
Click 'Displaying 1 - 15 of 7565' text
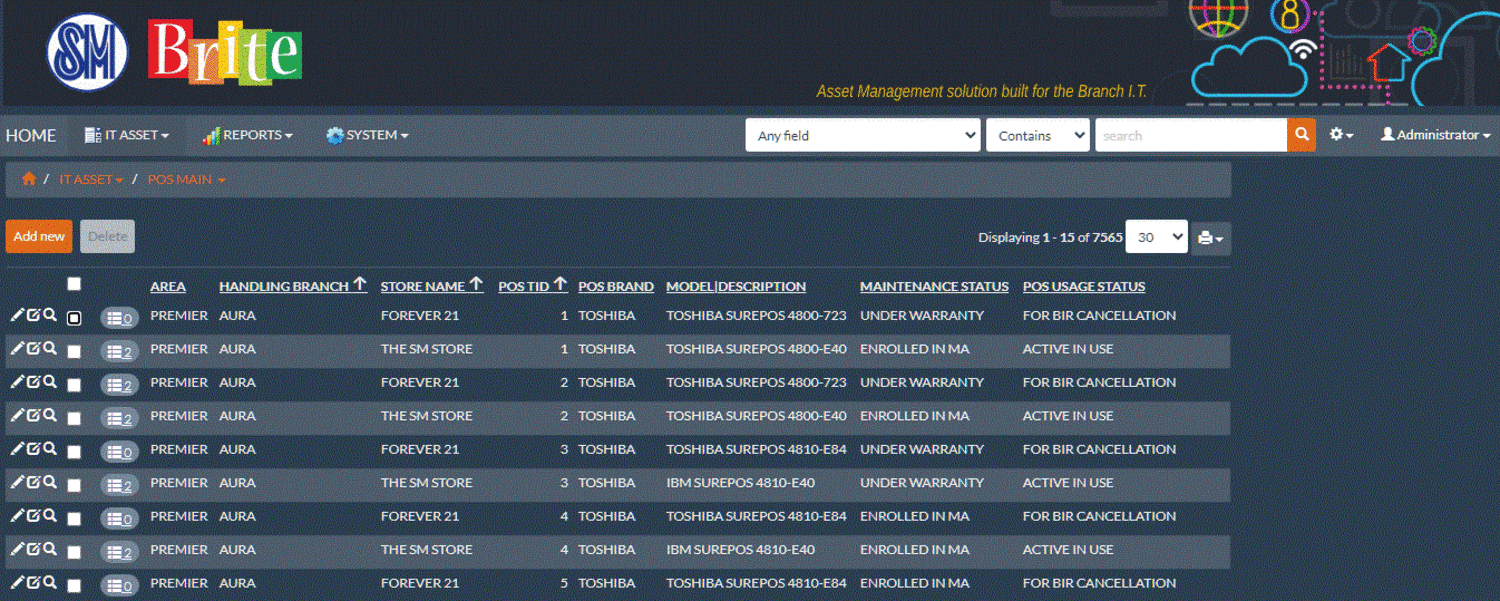click(x=1050, y=238)
